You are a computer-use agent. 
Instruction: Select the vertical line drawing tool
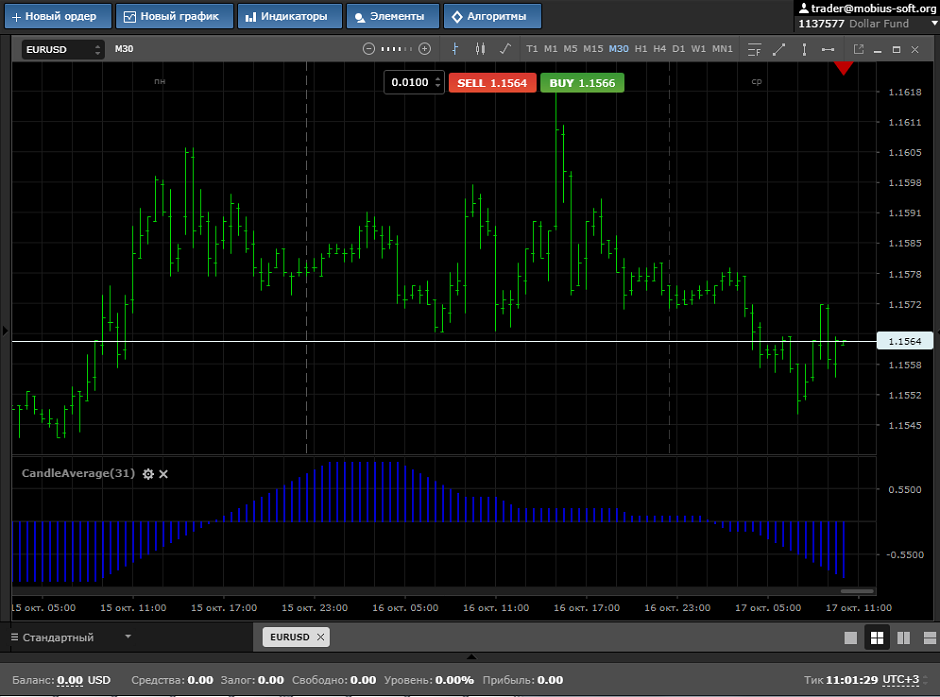(x=804, y=50)
